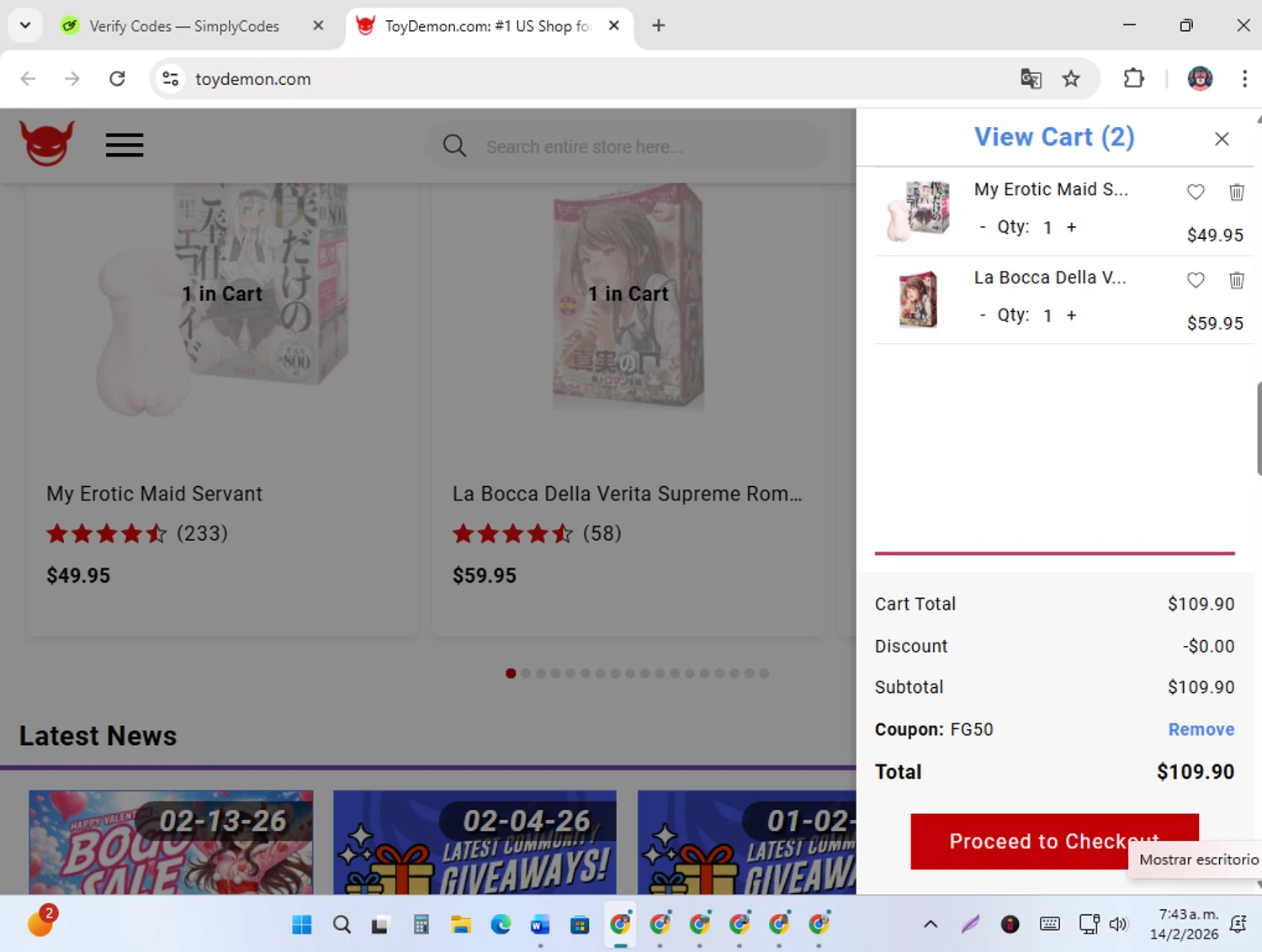Open Chrome's three-dot menu

pyautogui.click(x=1244, y=79)
